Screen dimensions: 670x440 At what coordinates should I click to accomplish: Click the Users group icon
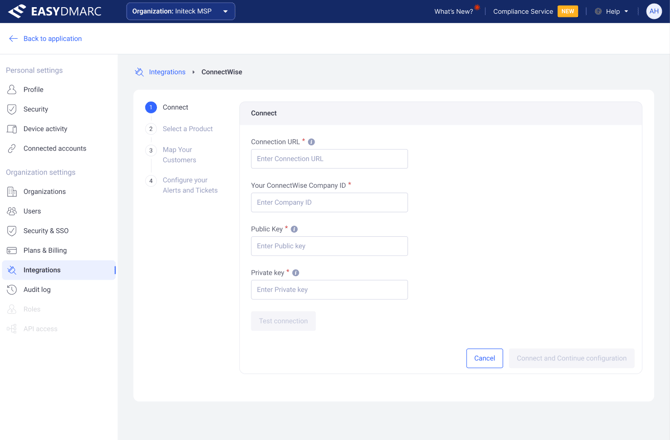tap(12, 211)
